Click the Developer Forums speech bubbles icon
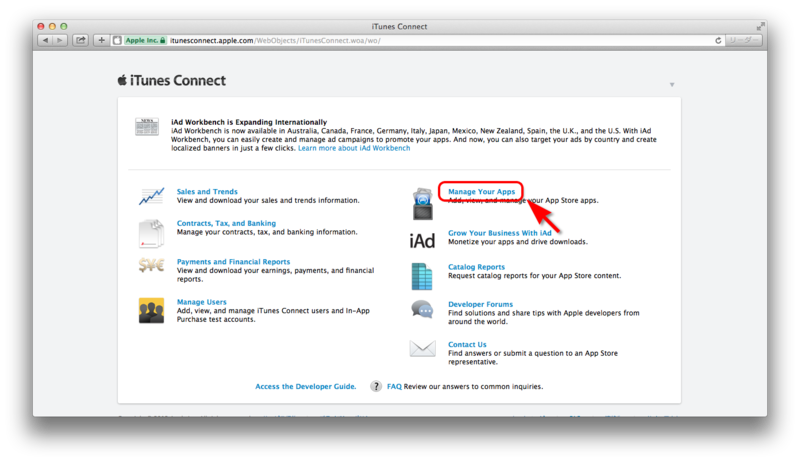 (x=422, y=310)
